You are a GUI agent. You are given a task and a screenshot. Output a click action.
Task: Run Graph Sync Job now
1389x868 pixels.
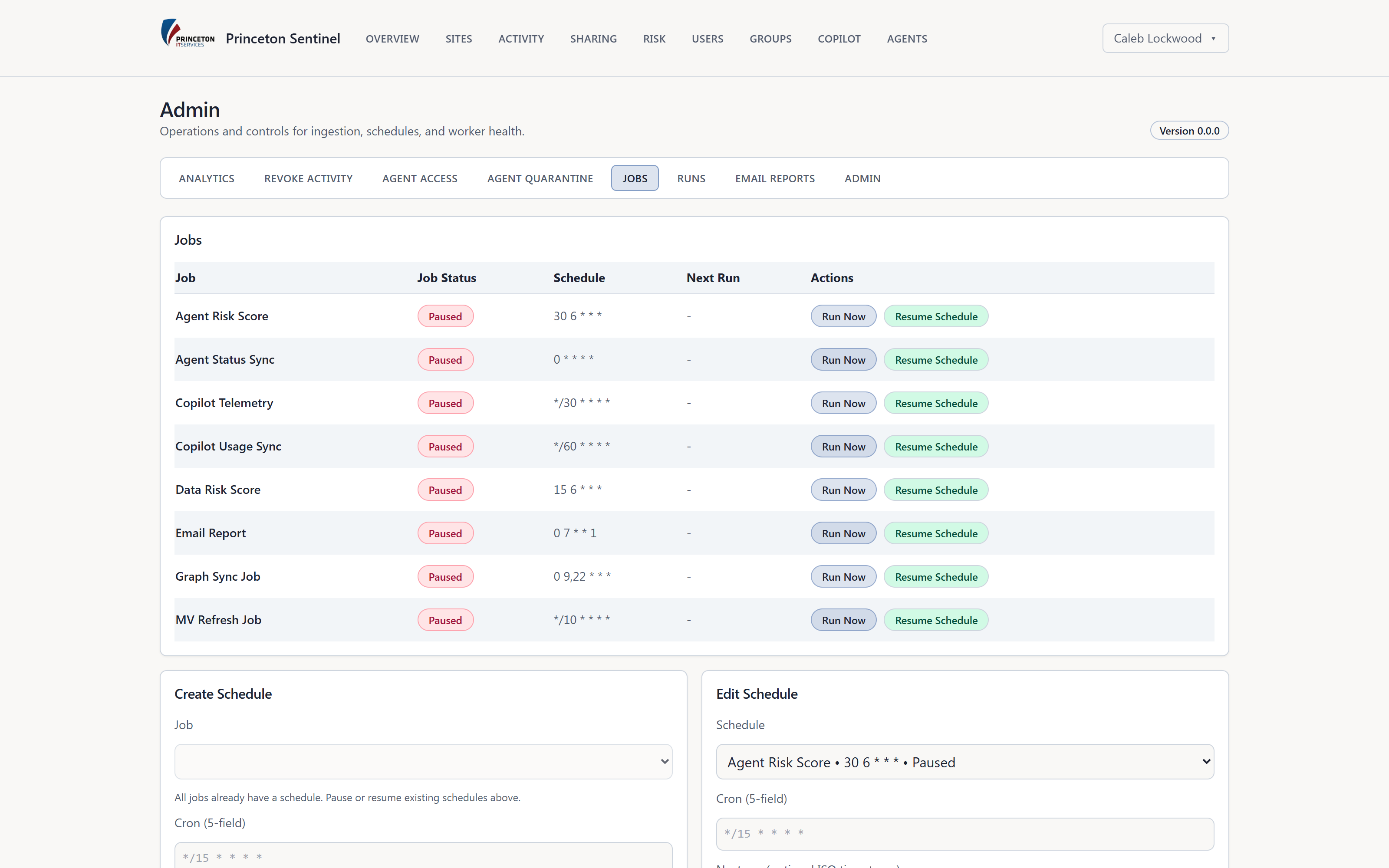[843, 576]
